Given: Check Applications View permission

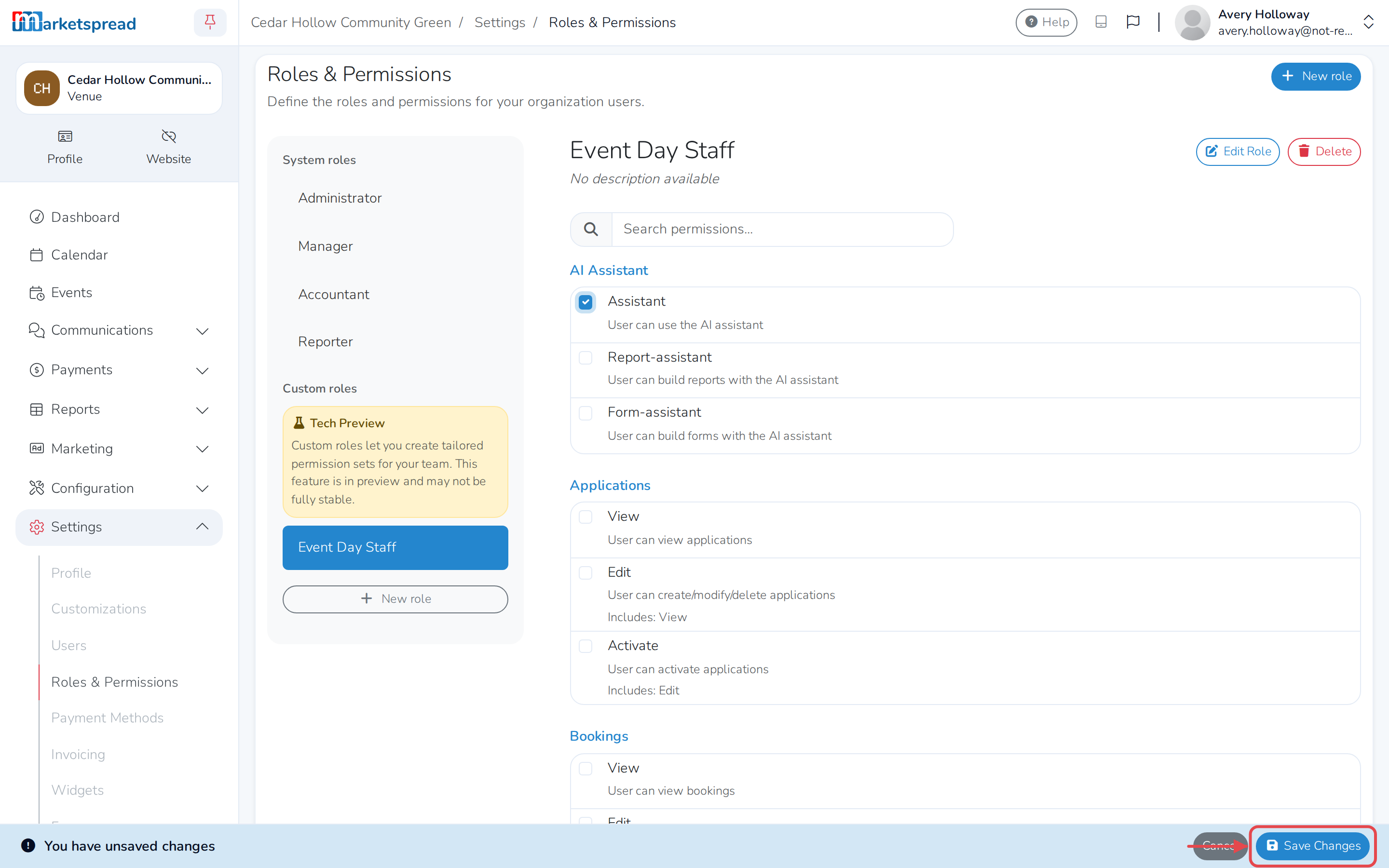Looking at the screenshot, I should coord(585,516).
